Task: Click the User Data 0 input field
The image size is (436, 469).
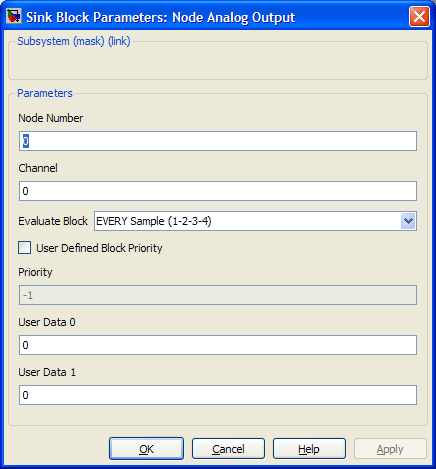Action: point(218,345)
